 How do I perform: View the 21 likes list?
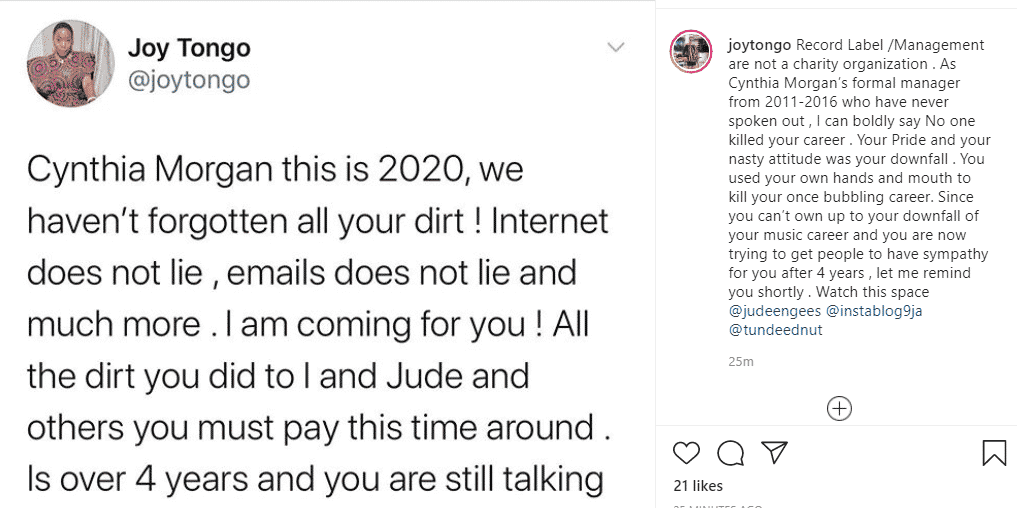point(697,486)
